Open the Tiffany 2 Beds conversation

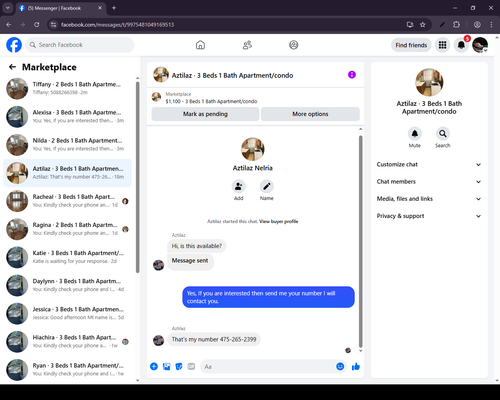pyautogui.click(x=67, y=88)
